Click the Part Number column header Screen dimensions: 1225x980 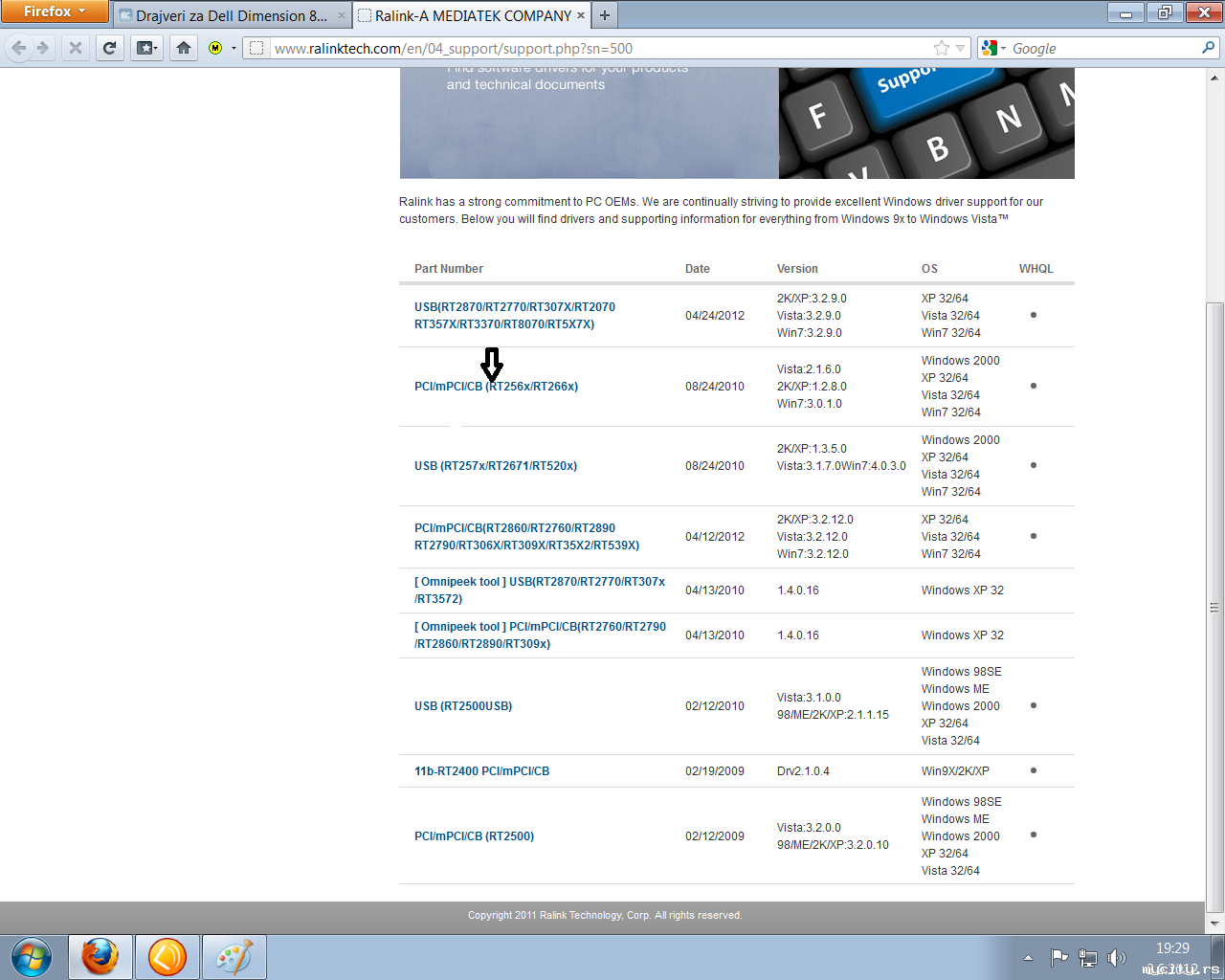coord(449,269)
